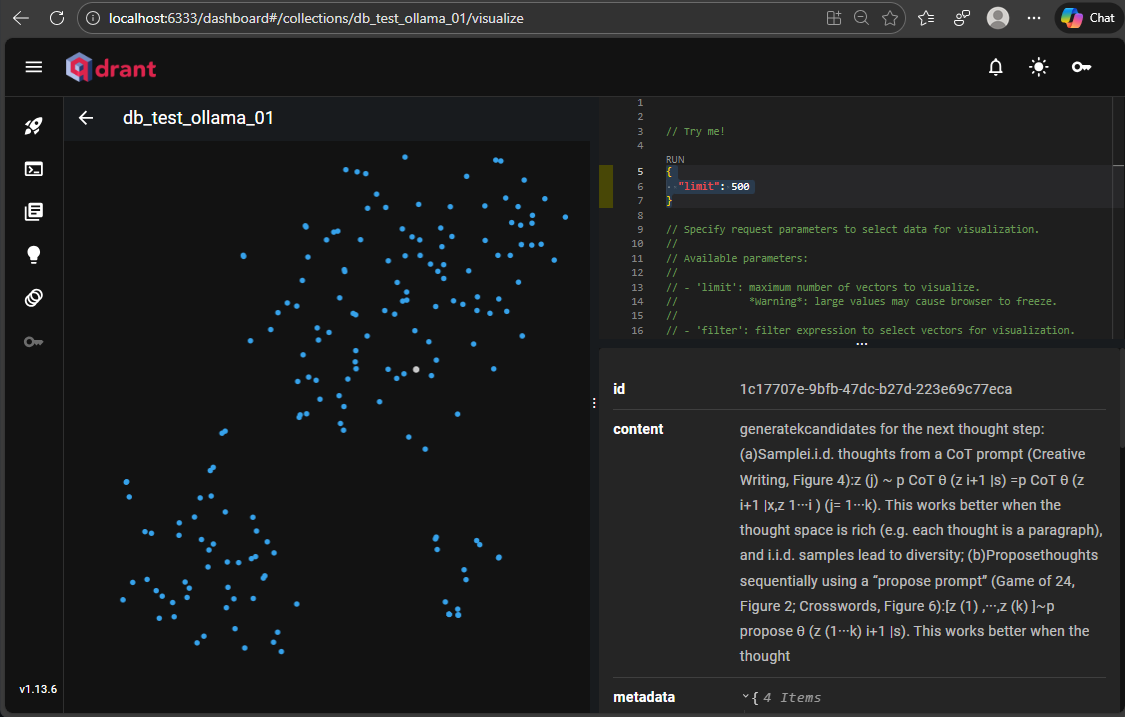Click the horizontal editor split handle
1125x717 pixels.
(861, 344)
